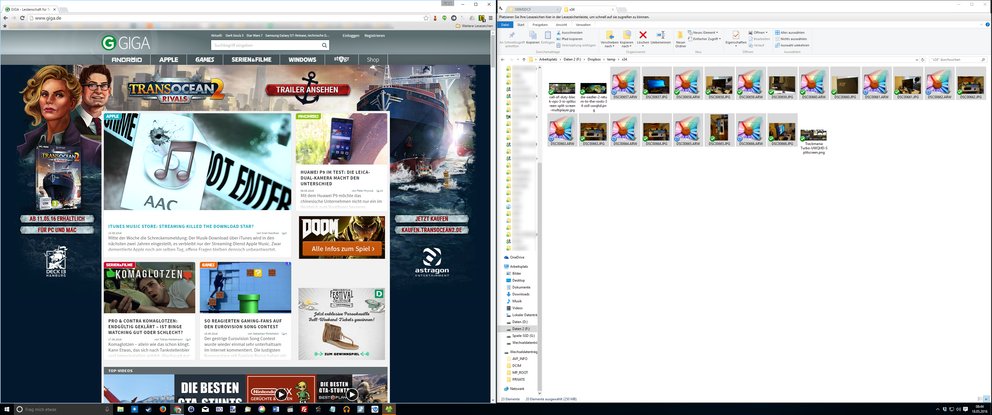Open the SERIEN & FILME section on GIGA

(x=251, y=59)
